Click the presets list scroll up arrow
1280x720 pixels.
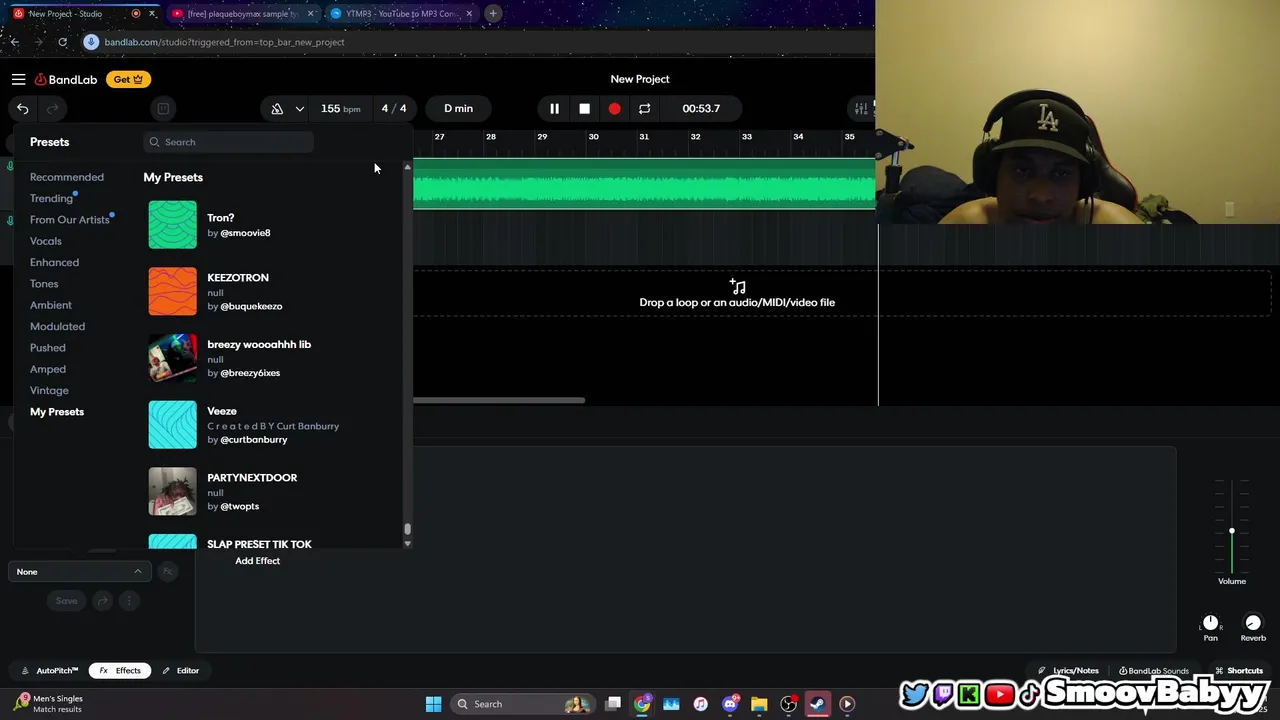(407, 166)
